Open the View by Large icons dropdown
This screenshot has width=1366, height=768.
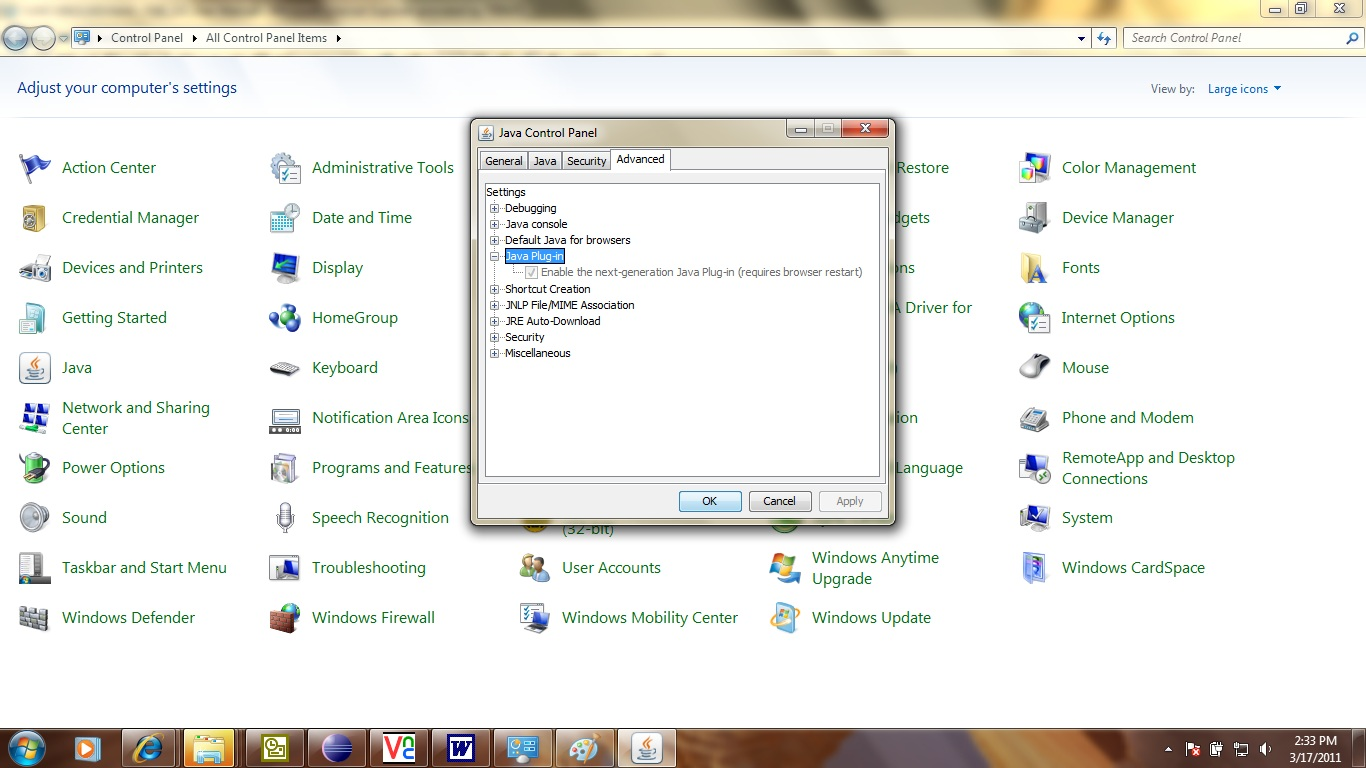(x=1244, y=89)
